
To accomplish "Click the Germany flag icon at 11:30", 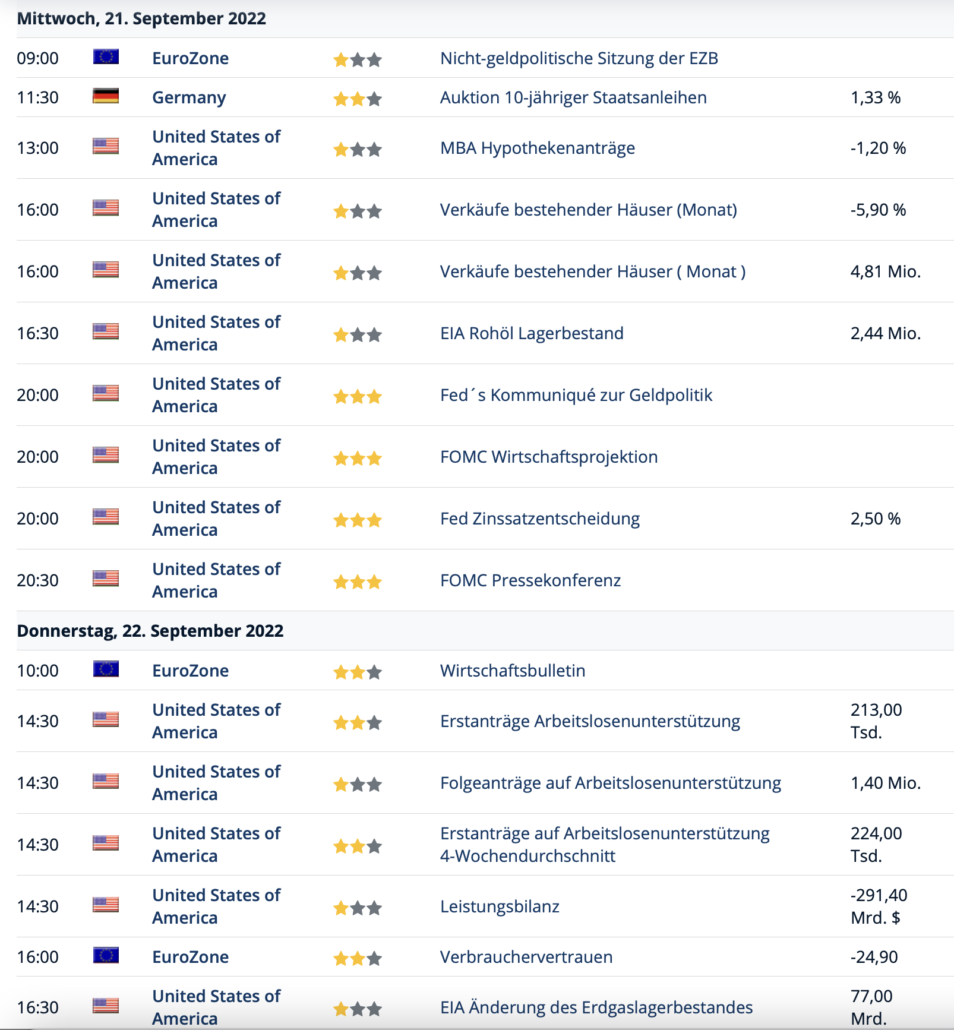I will 105,96.
